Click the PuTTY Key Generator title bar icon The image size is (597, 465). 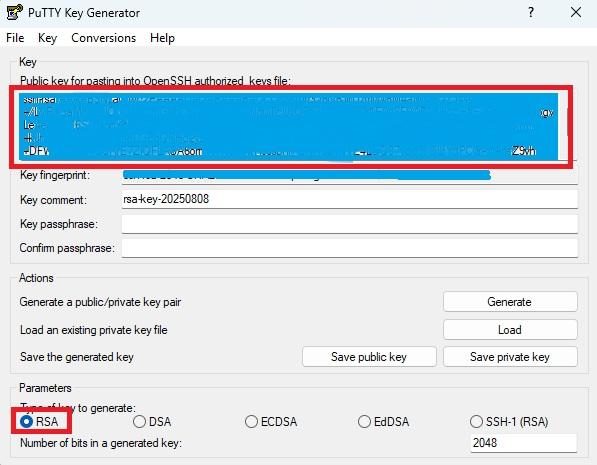coord(14,13)
